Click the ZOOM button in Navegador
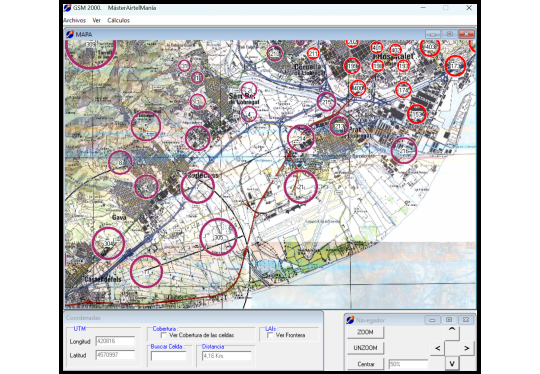The width and height of the screenshot is (540, 374). pyautogui.click(x=365, y=332)
